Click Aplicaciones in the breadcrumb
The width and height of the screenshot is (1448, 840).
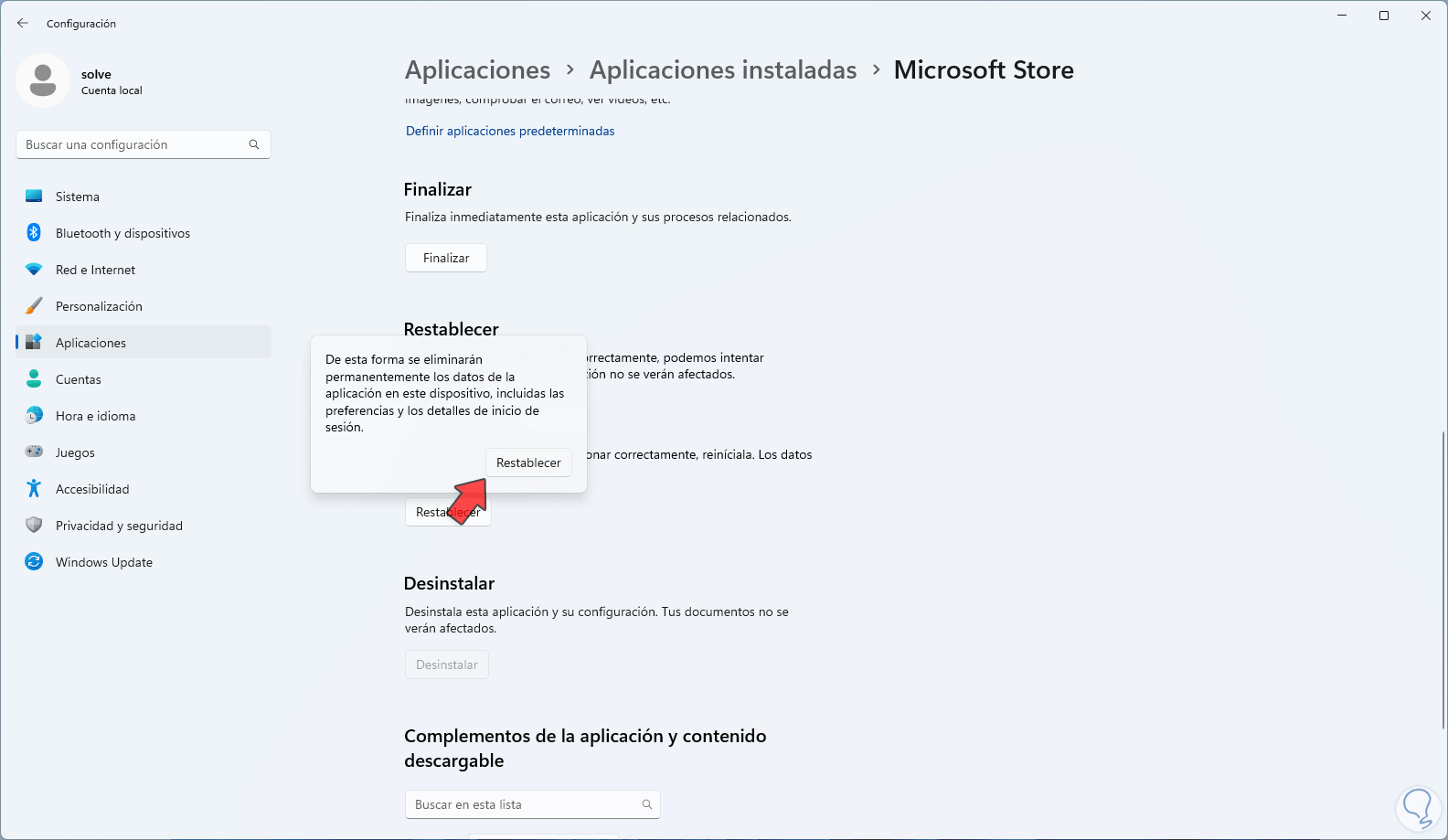click(477, 69)
